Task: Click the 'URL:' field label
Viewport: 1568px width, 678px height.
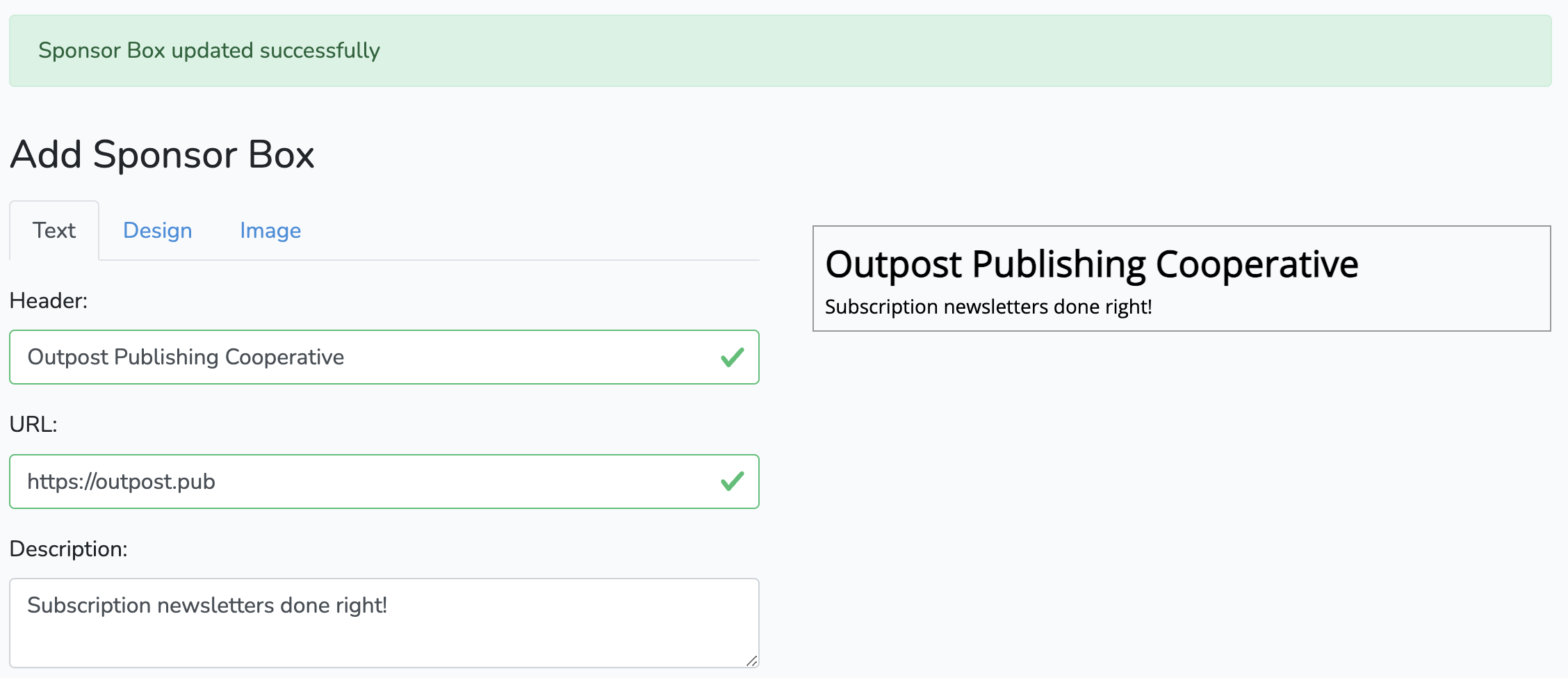Action: click(x=33, y=424)
